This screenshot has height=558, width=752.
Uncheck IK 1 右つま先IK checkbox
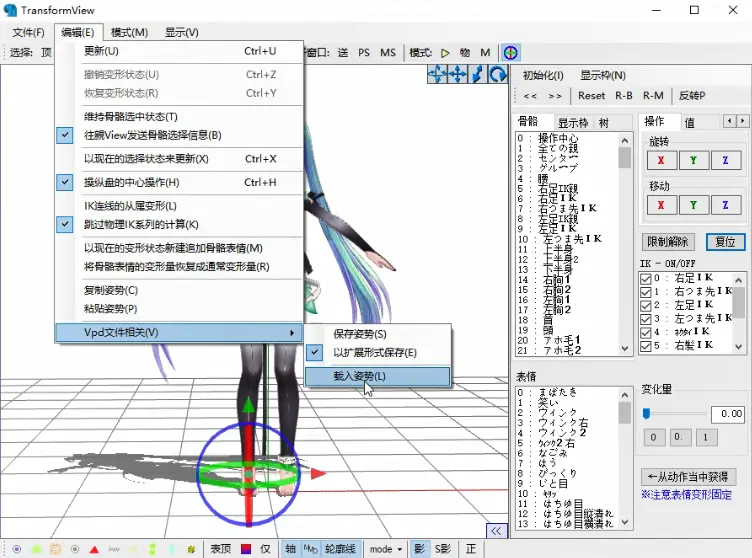click(x=646, y=292)
